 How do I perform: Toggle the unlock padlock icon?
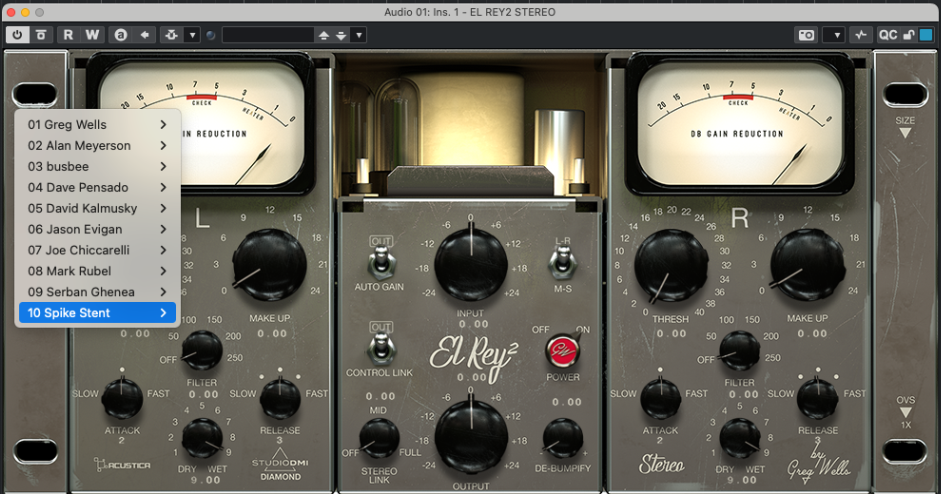point(909,35)
